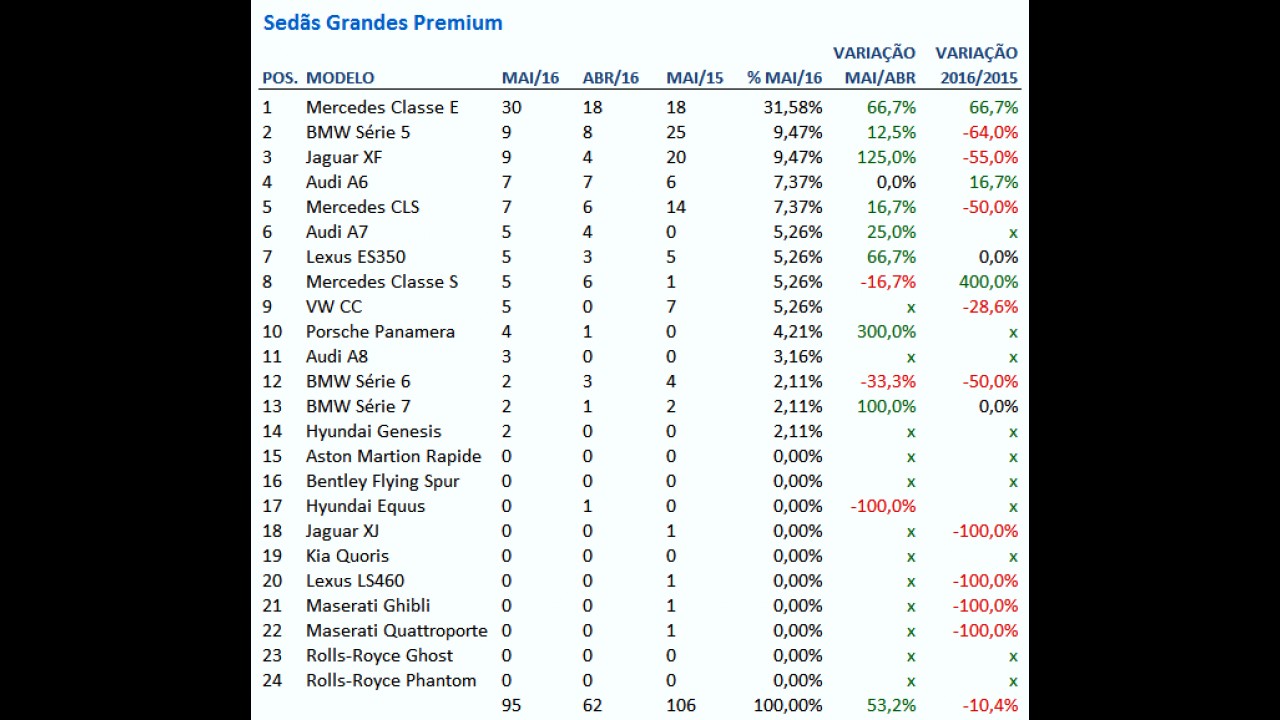Image resolution: width=1280 pixels, height=720 pixels.
Task: Select the 'Mercedes Classe E' model name
Action: [x=382, y=107]
